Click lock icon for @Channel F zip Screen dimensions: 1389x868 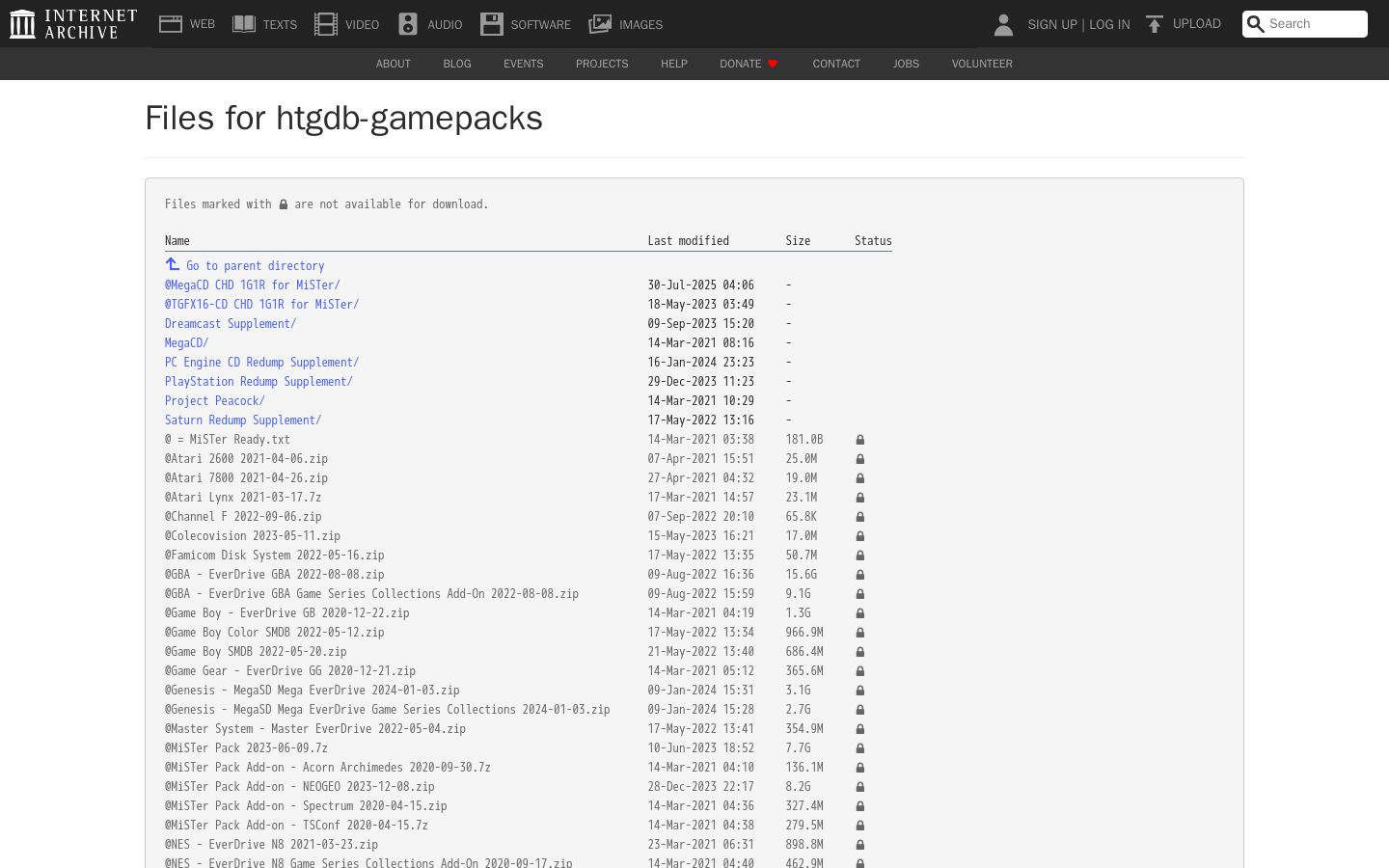[x=860, y=517]
